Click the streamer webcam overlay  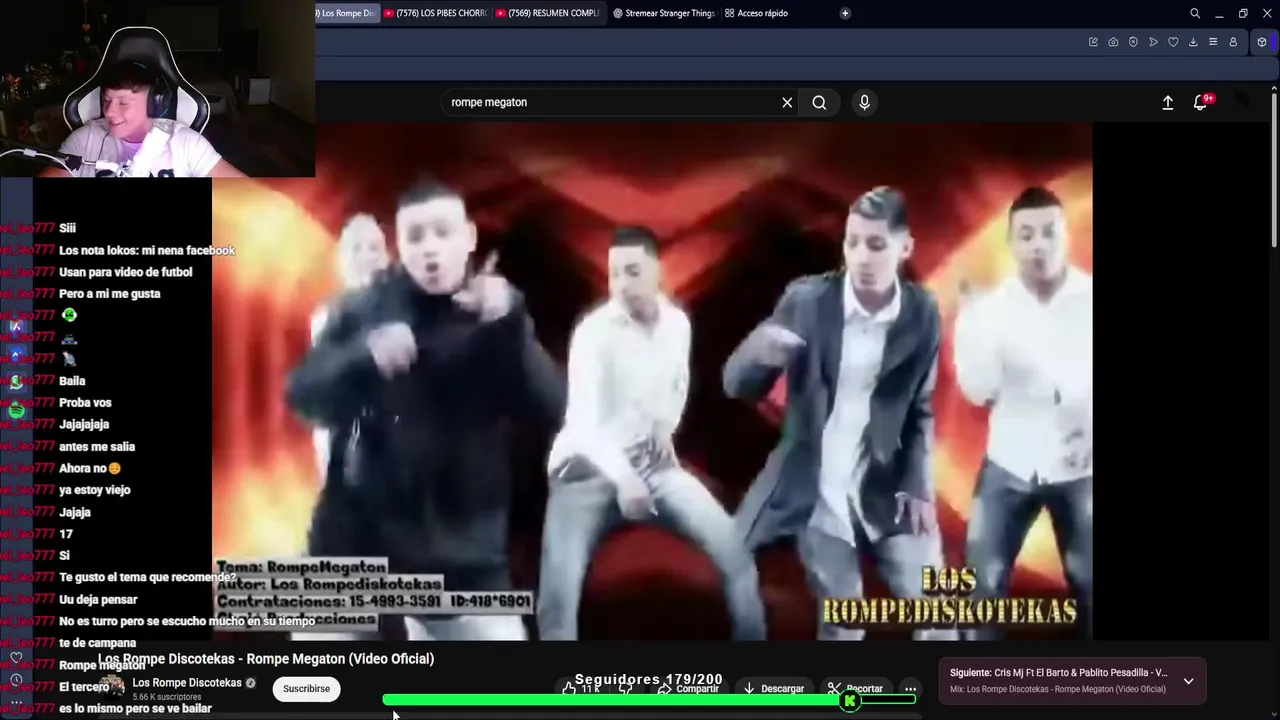pyautogui.click(x=157, y=89)
